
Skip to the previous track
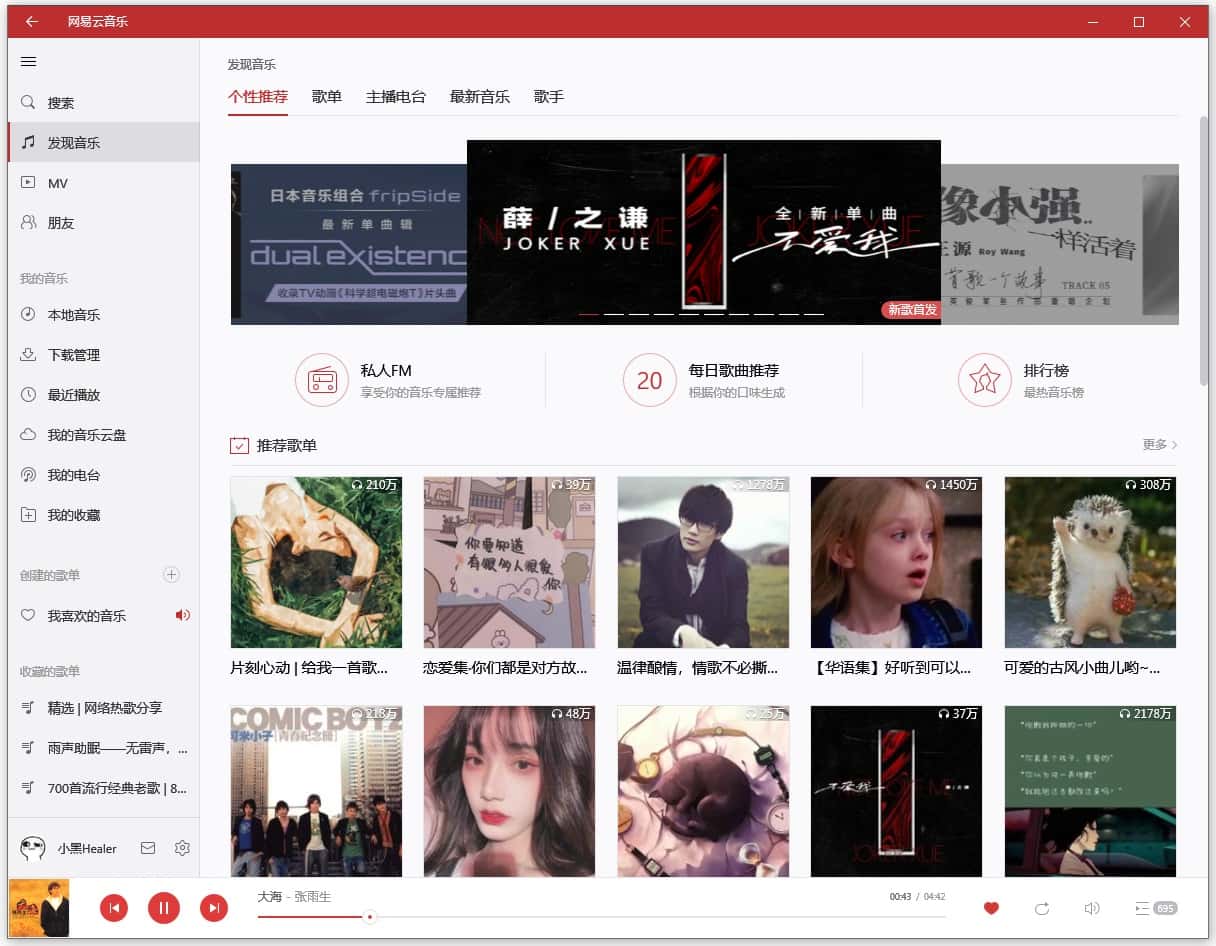(x=114, y=908)
